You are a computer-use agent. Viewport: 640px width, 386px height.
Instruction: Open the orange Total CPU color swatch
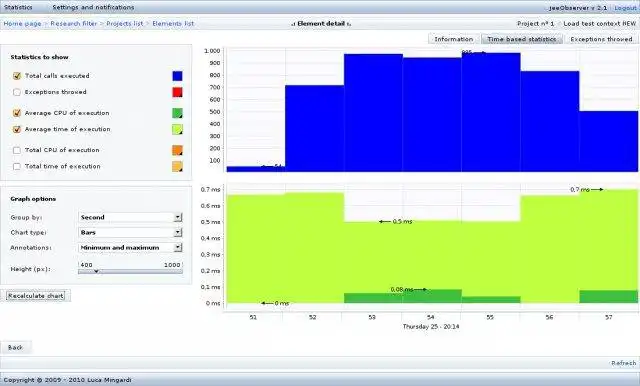[x=177, y=150]
